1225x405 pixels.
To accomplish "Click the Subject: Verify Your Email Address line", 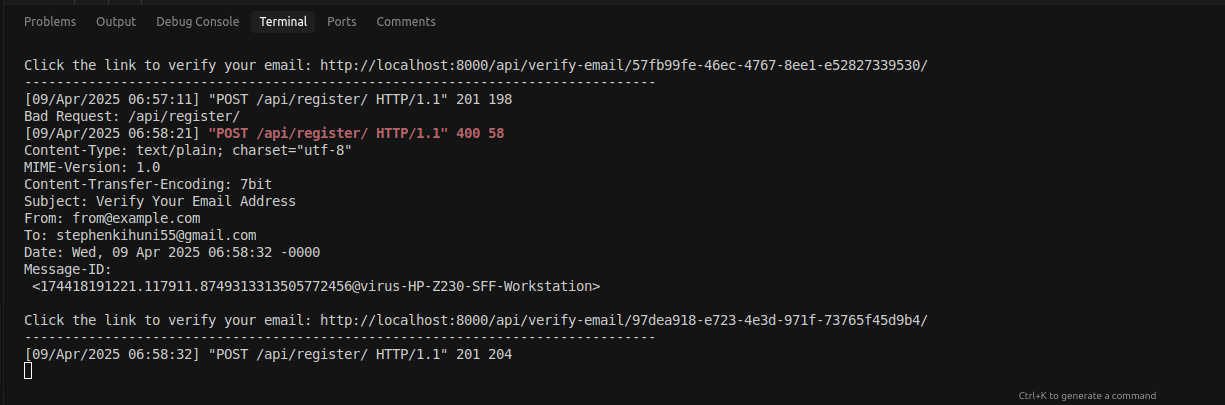I will [x=160, y=201].
